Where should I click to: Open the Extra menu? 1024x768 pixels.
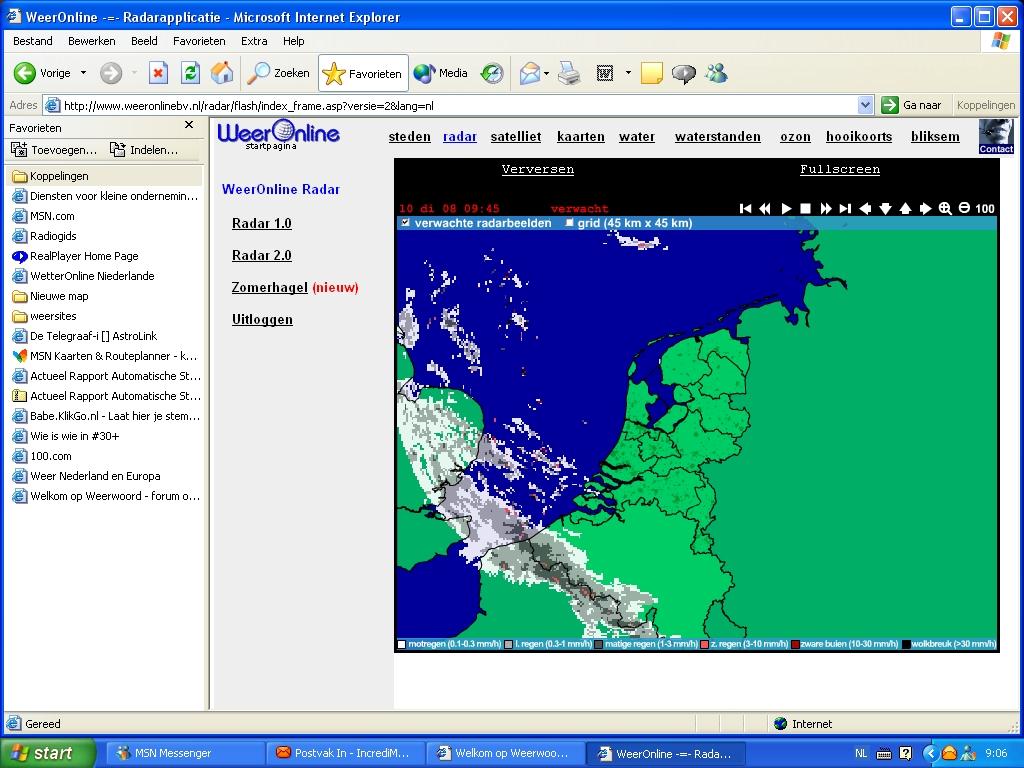tap(254, 41)
